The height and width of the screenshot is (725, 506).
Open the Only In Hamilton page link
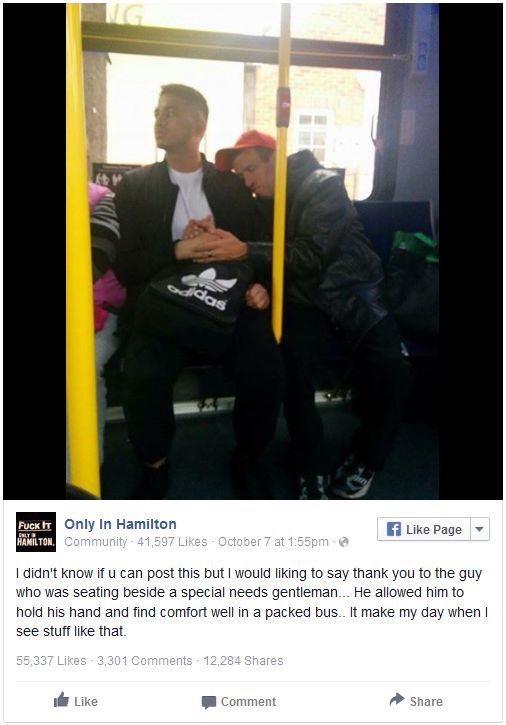click(120, 524)
